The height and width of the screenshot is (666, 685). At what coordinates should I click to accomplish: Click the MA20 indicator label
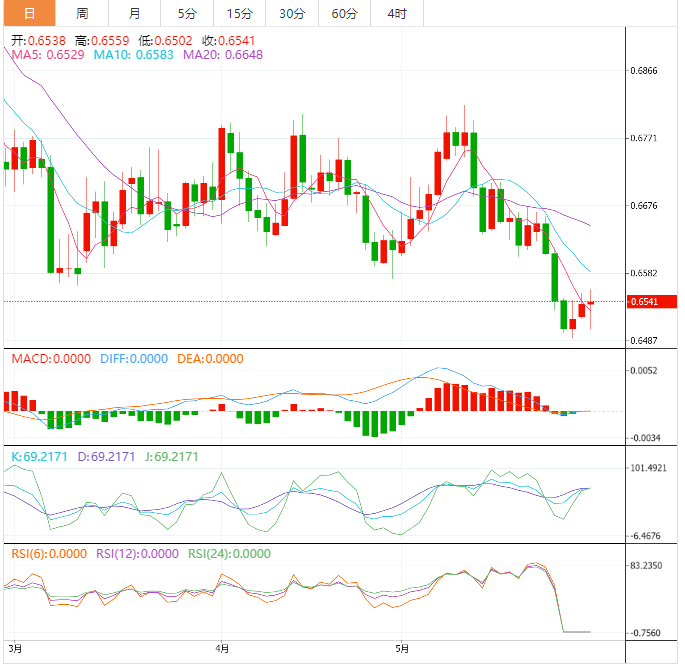tap(223, 54)
